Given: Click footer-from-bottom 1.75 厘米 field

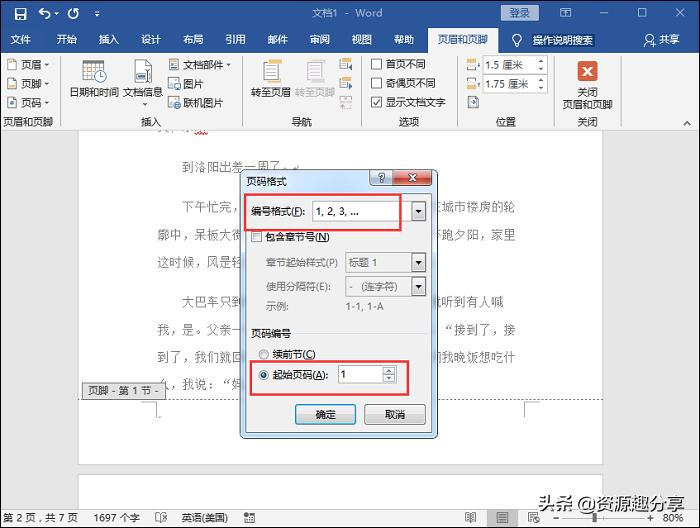Looking at the screenshot, I should 509,83.
